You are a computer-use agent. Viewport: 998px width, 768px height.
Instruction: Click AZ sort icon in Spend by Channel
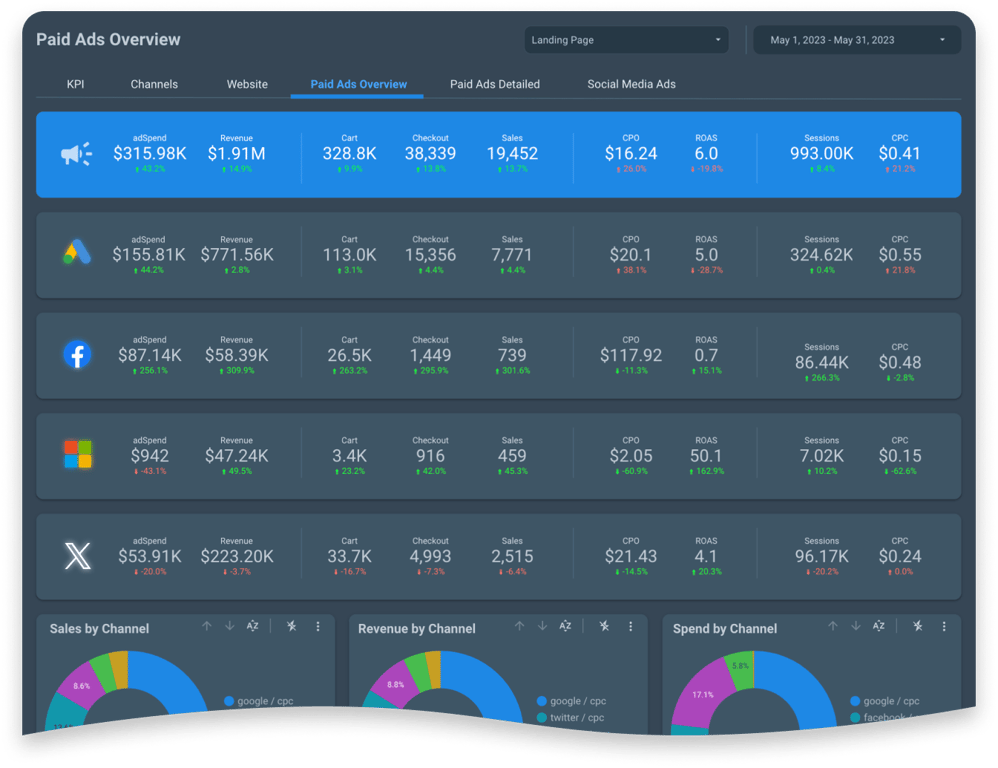pos(878,626)
